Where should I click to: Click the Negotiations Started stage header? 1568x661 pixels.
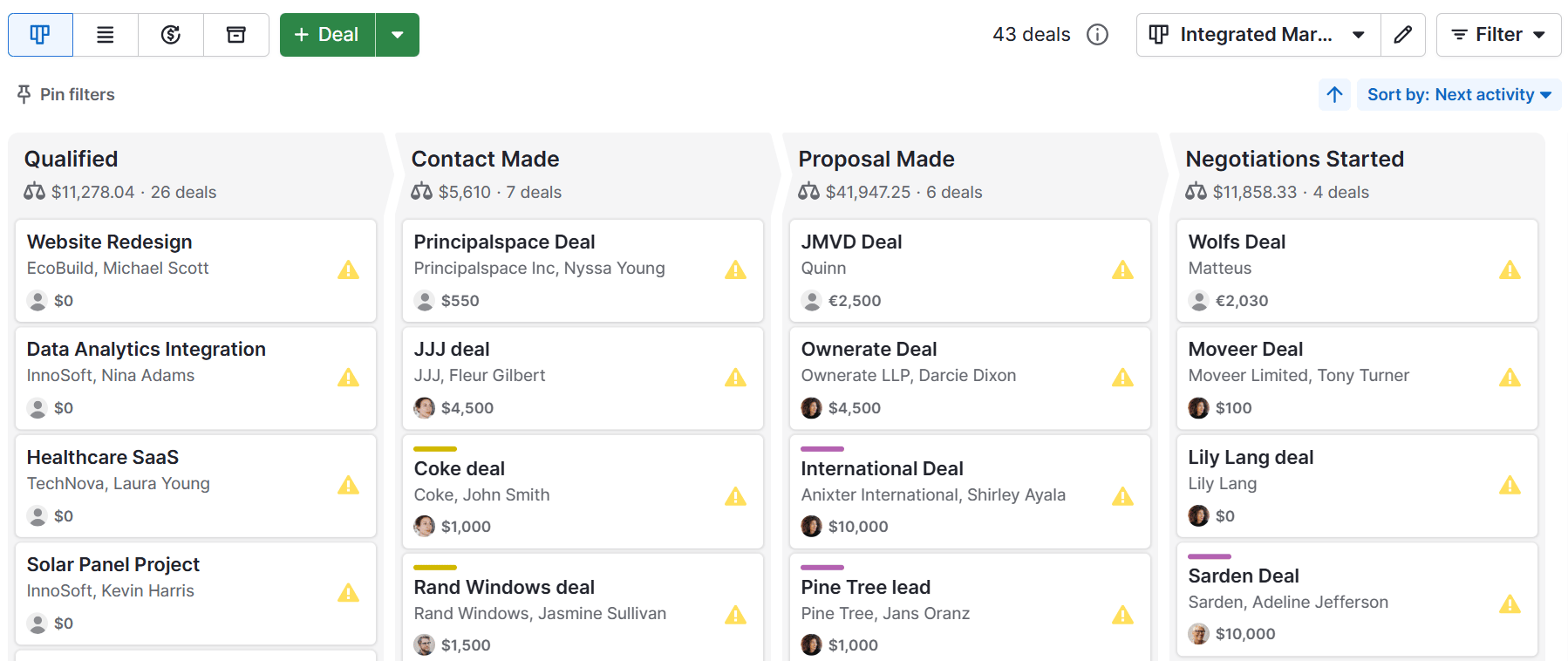click(1295, 159)
